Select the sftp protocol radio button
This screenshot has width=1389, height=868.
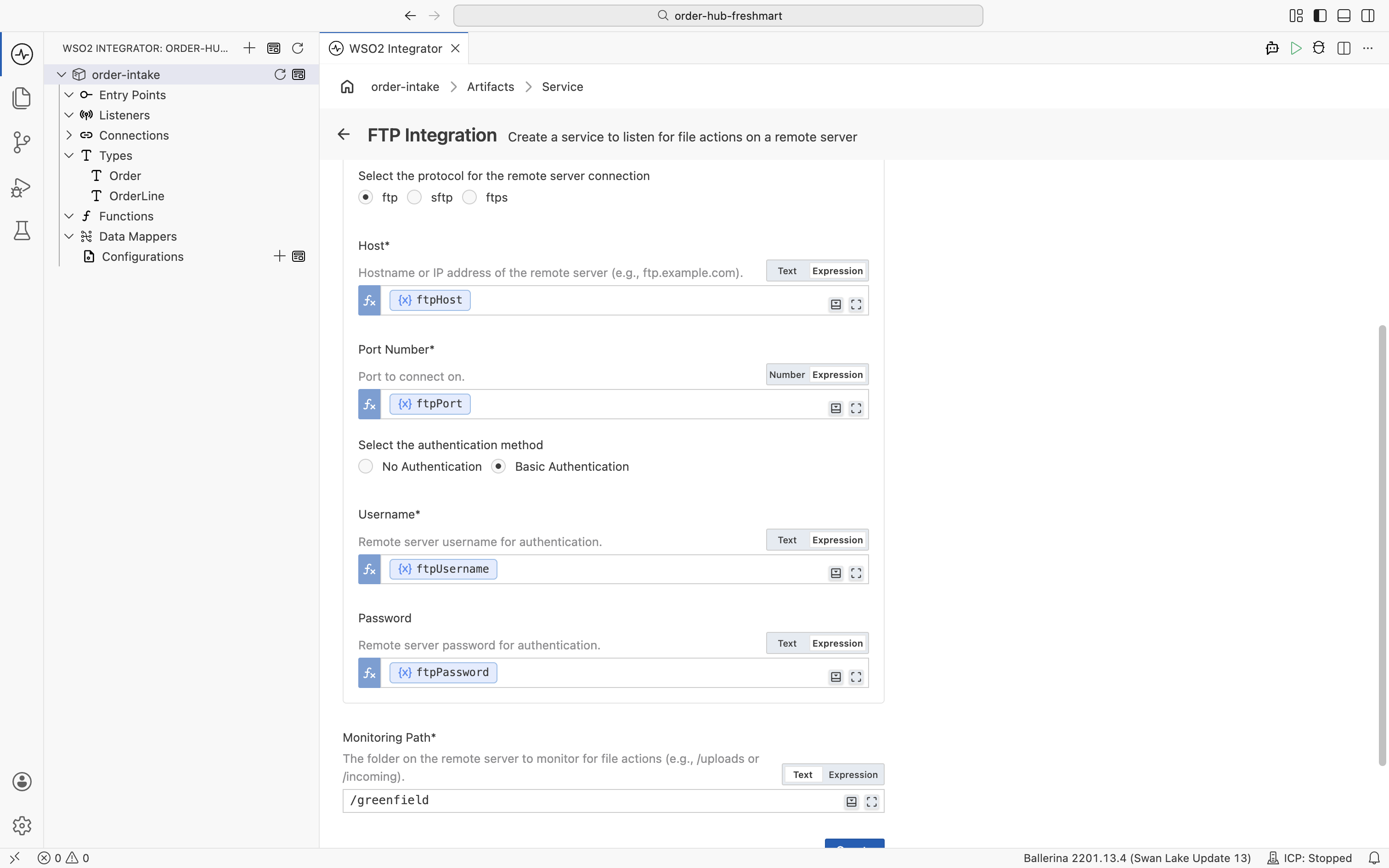tap(414, 197)
